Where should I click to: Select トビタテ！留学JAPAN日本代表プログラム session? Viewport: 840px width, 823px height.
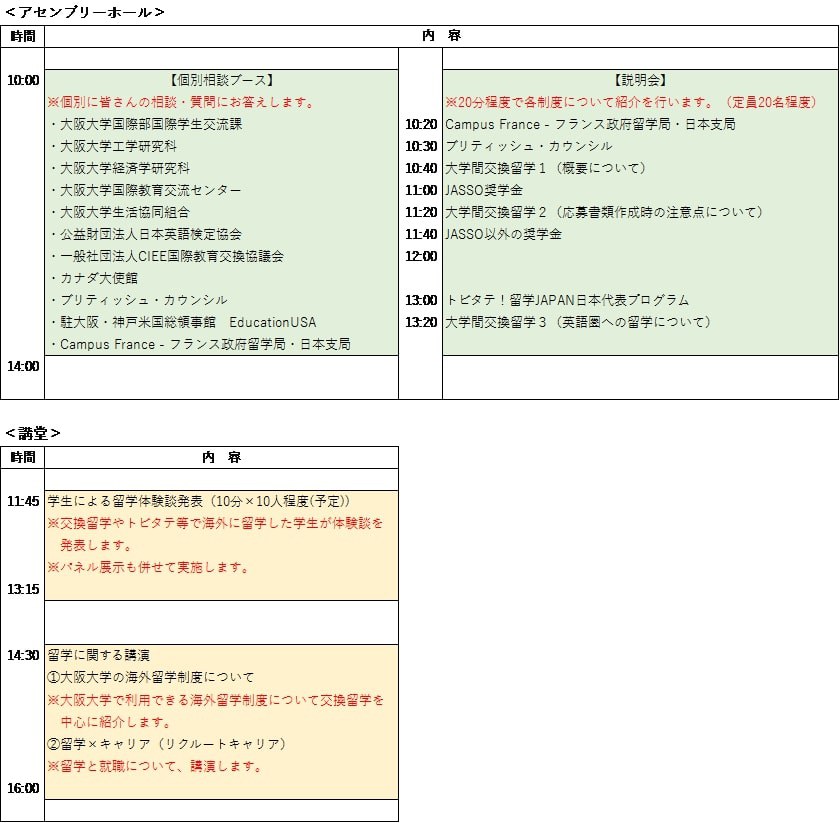[567, 300]
